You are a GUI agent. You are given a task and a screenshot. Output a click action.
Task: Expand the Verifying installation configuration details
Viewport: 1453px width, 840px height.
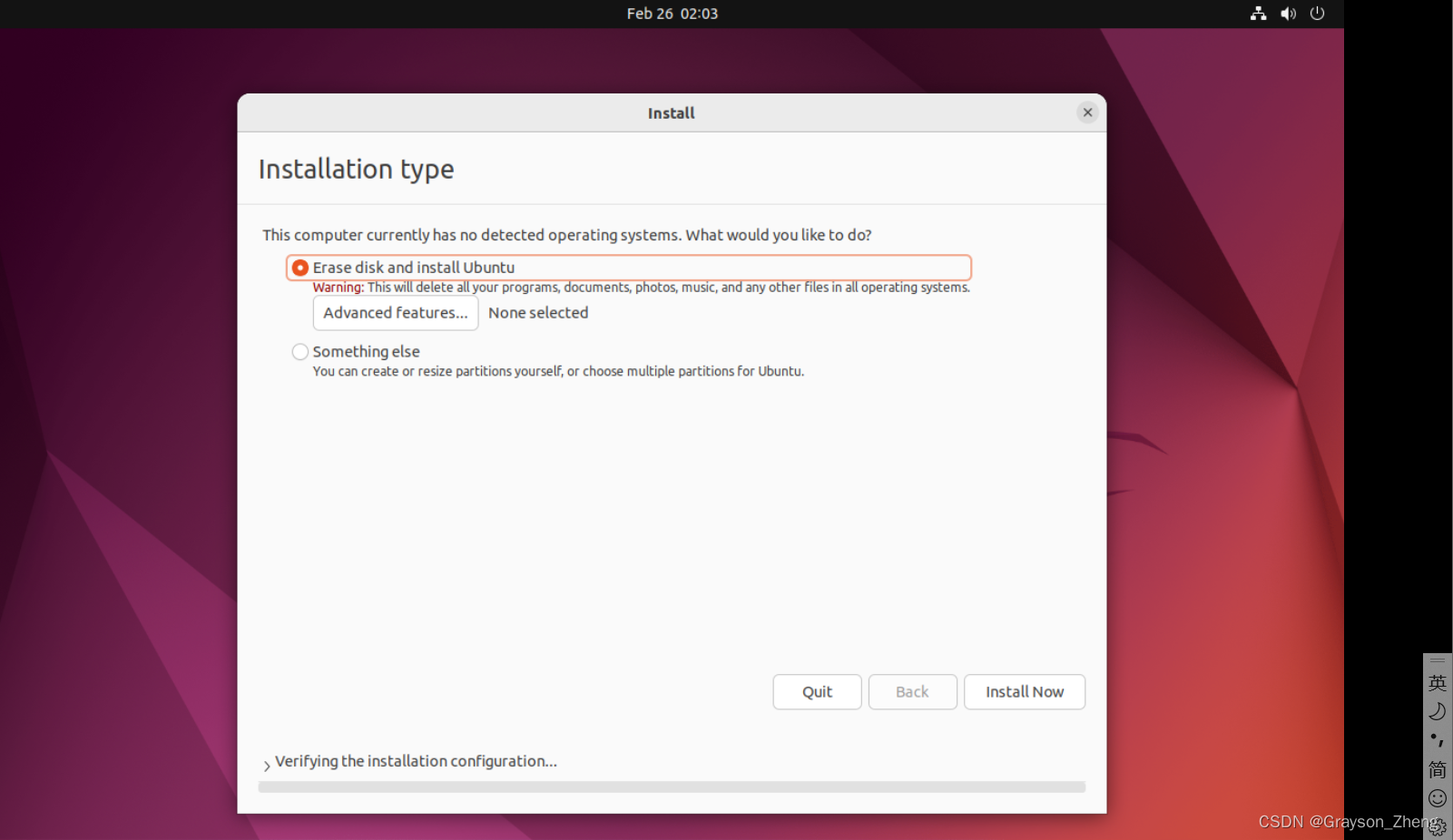[x=267, y=766]
